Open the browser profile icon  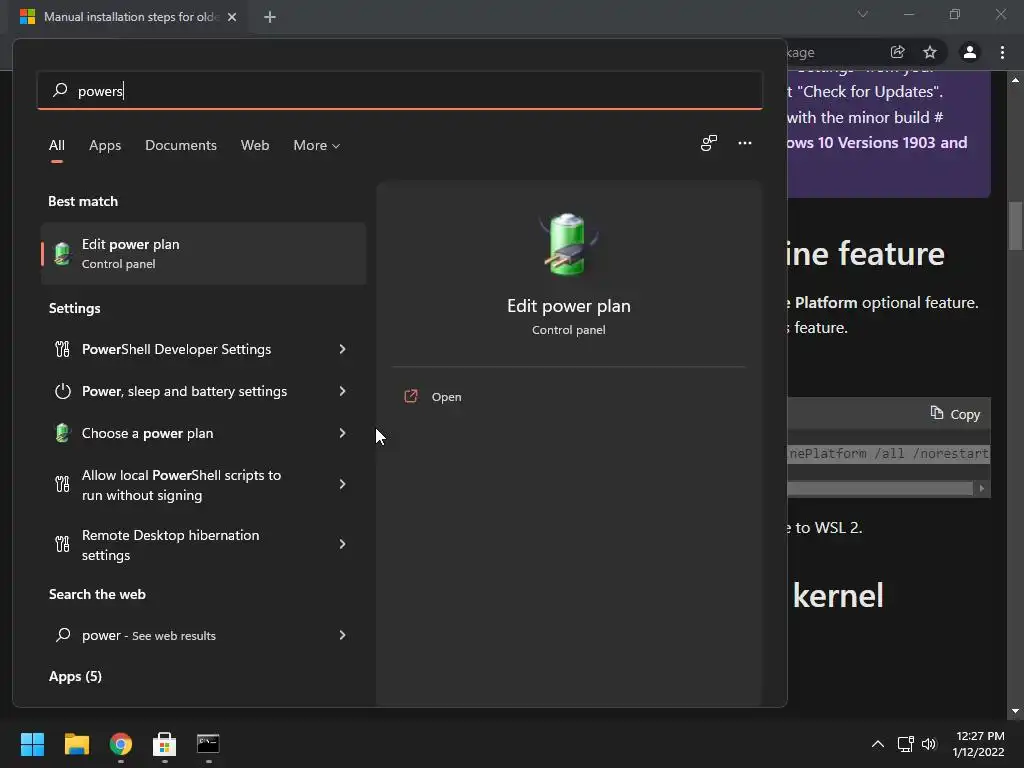970,52
